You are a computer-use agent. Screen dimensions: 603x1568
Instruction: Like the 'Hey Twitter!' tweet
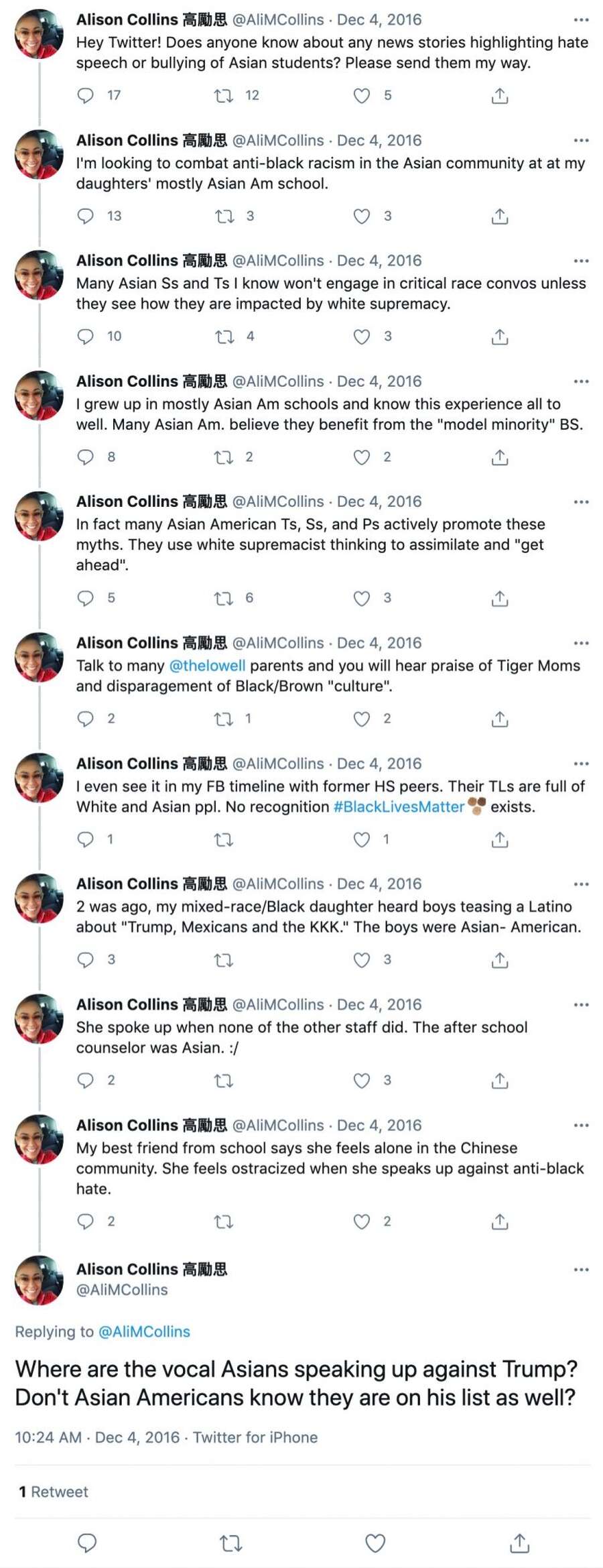362,96
